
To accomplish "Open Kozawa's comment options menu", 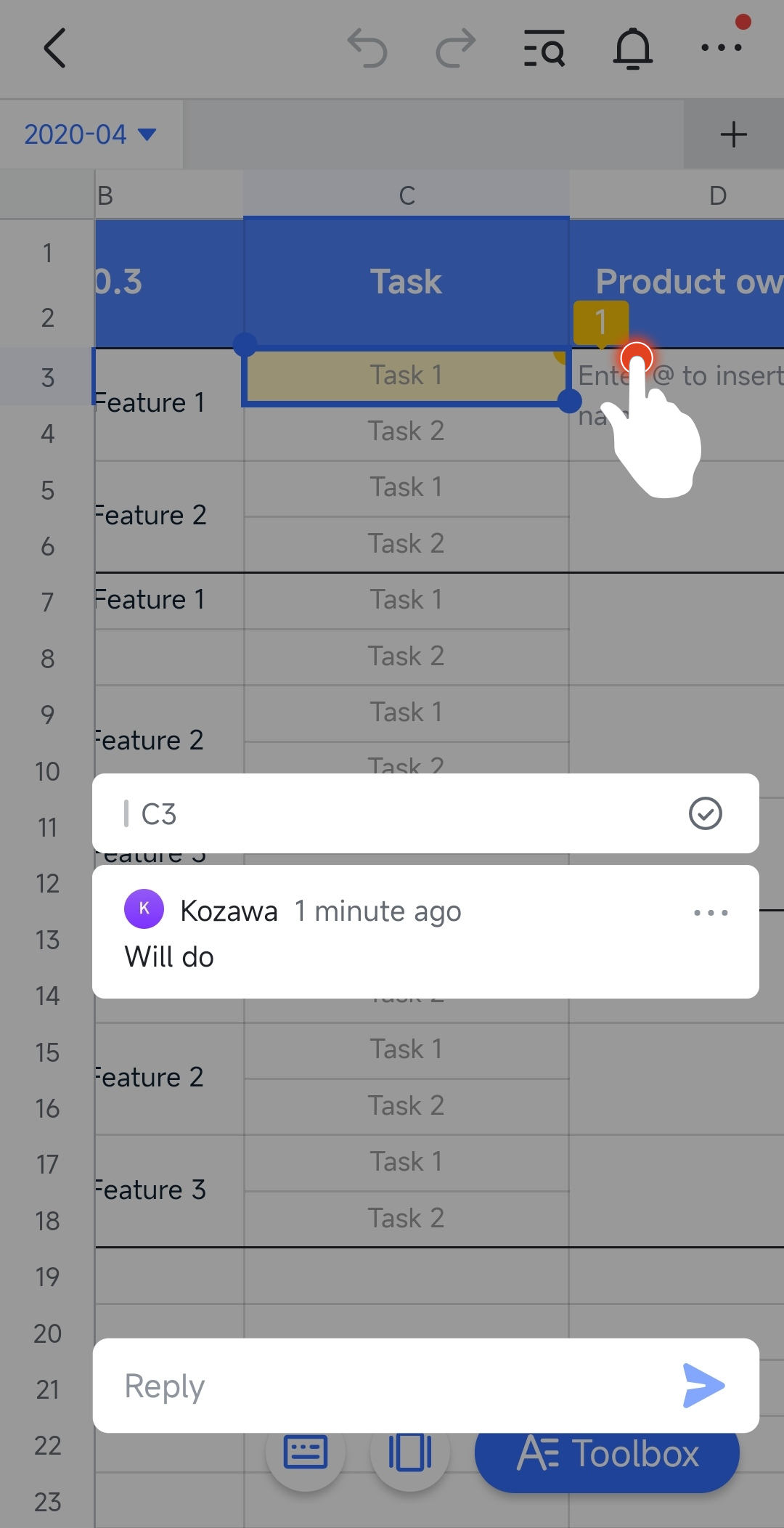I will point(711,913).
